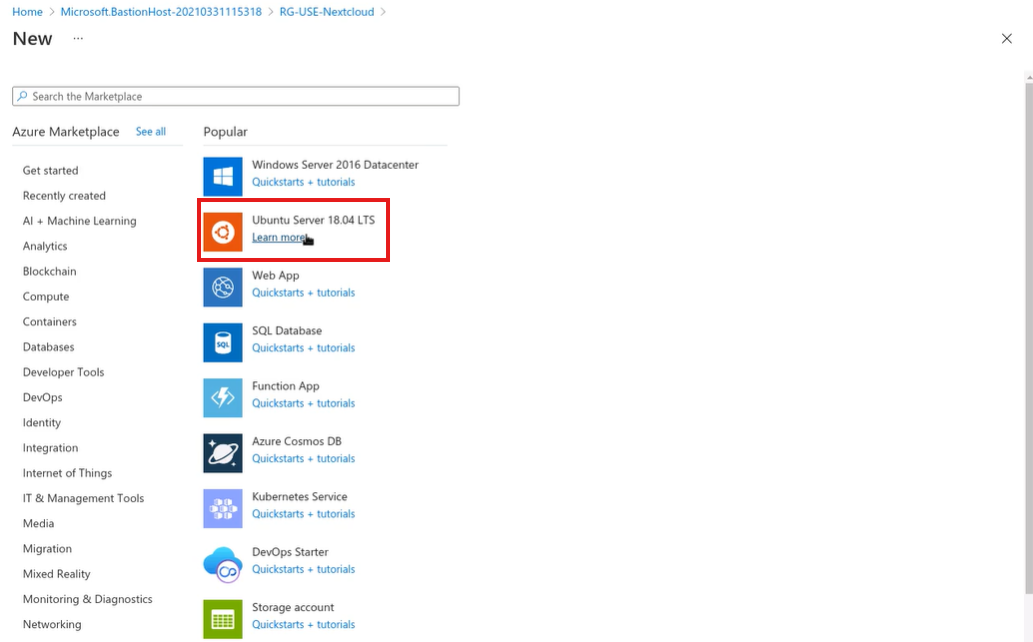Click the Azure Cosmos DB title

pos(296,442)
